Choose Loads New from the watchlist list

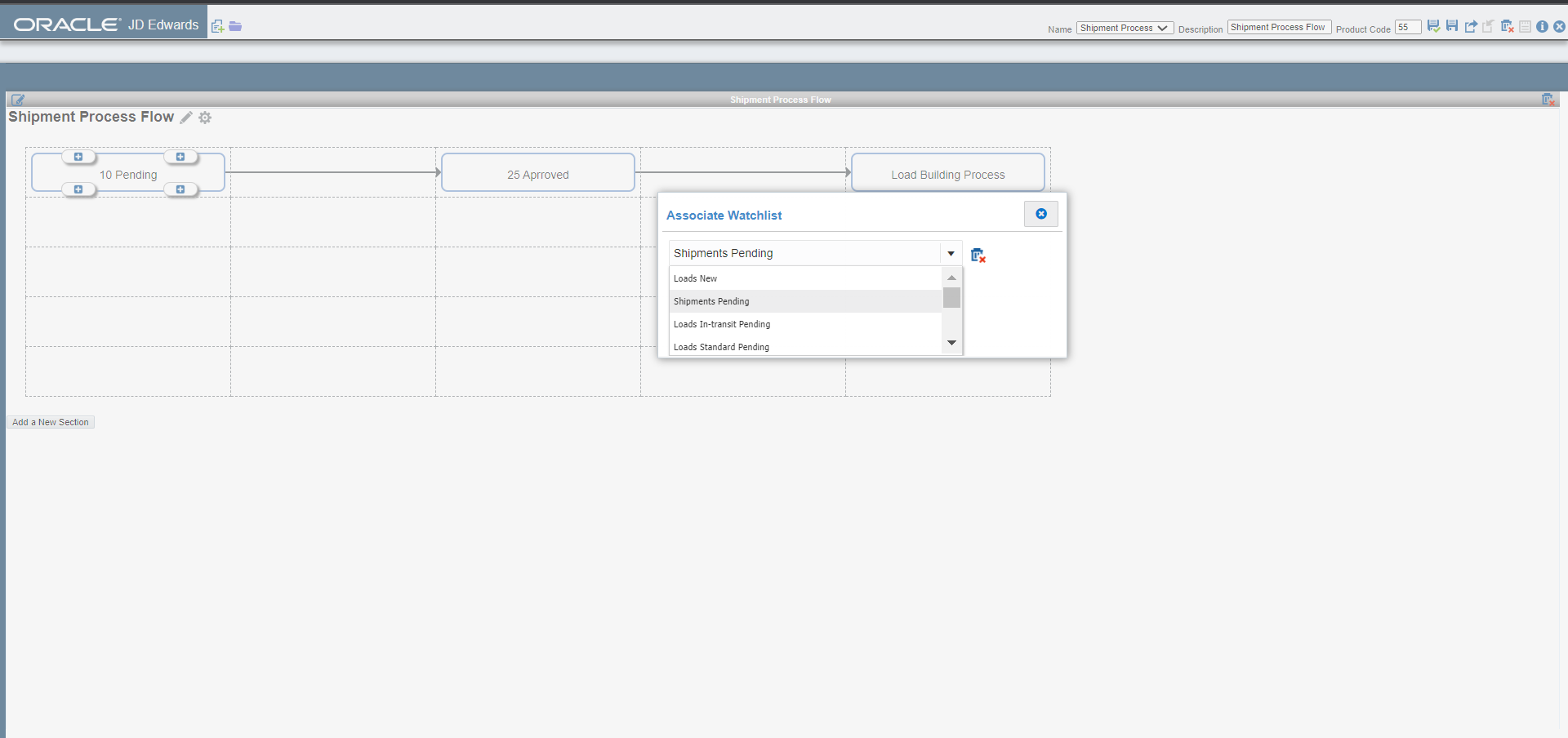[x=805, y=278]
